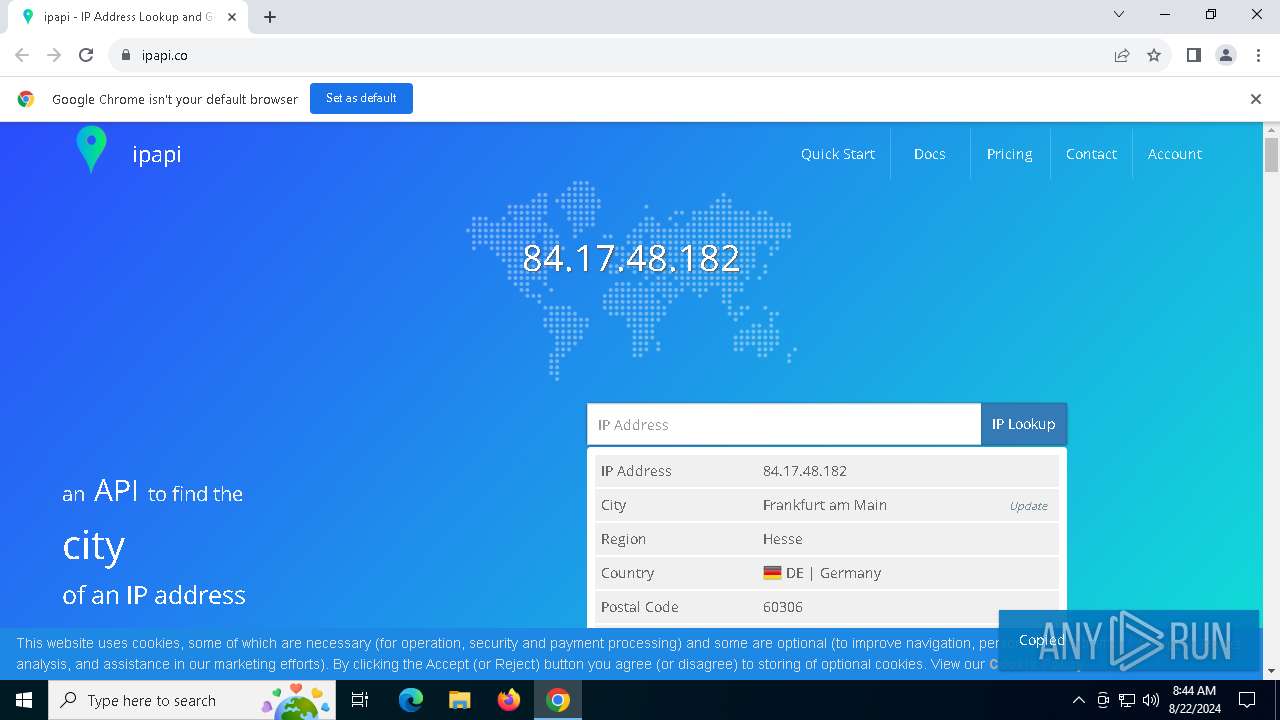Click the scrollbar down arrow

tap(1271, 671)
